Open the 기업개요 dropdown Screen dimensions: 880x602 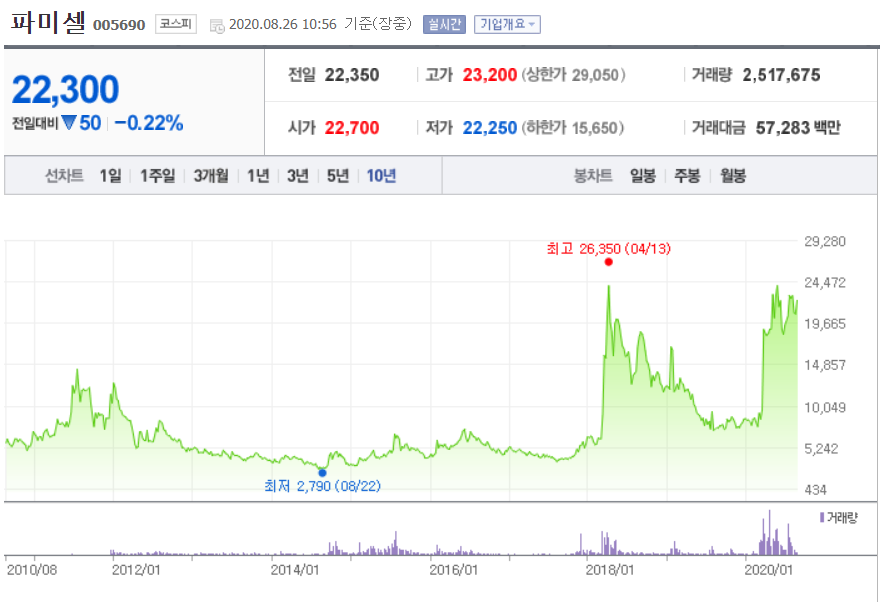(x=507, y=24)
